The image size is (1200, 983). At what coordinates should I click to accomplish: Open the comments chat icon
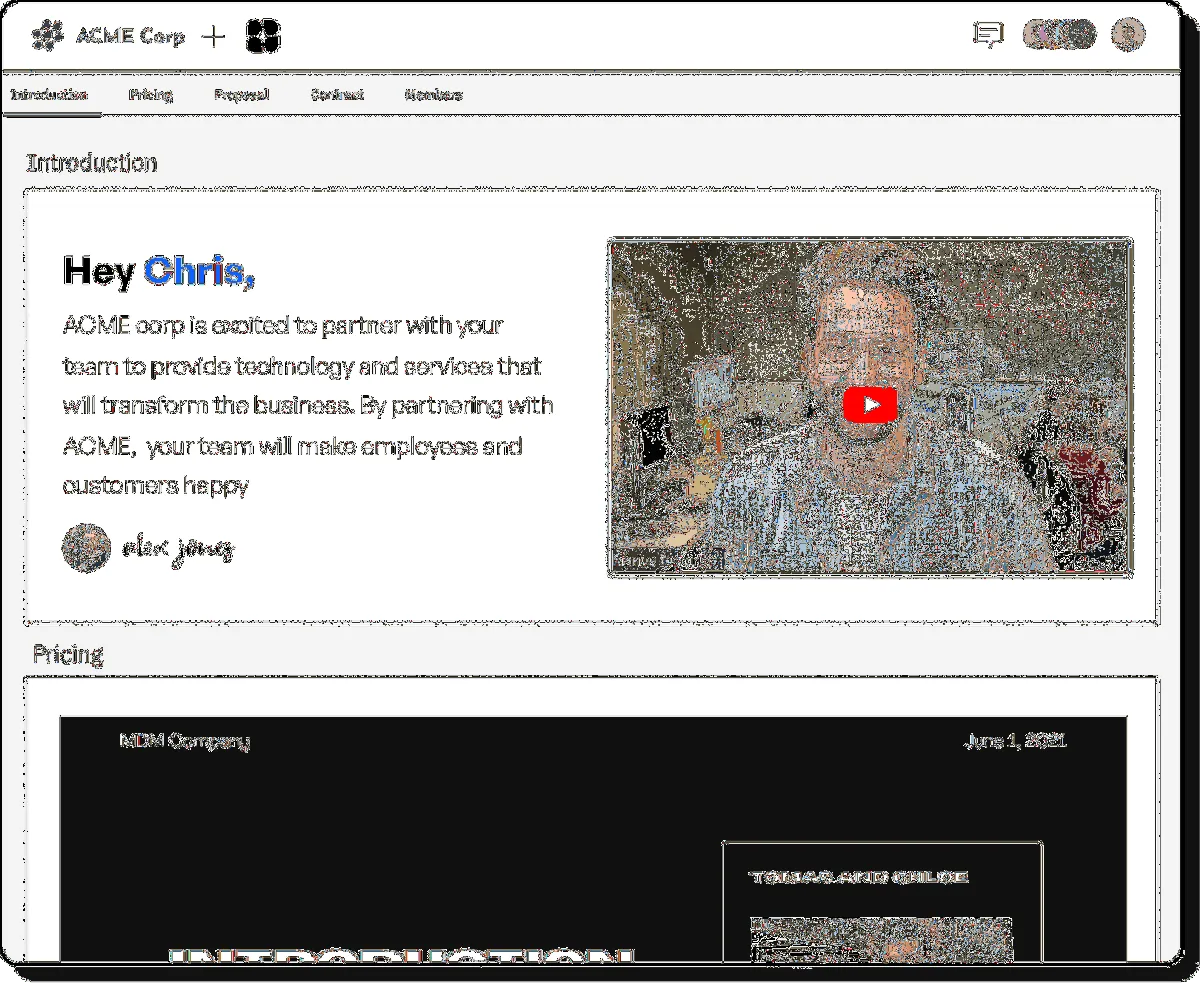[x=988, y=35]
